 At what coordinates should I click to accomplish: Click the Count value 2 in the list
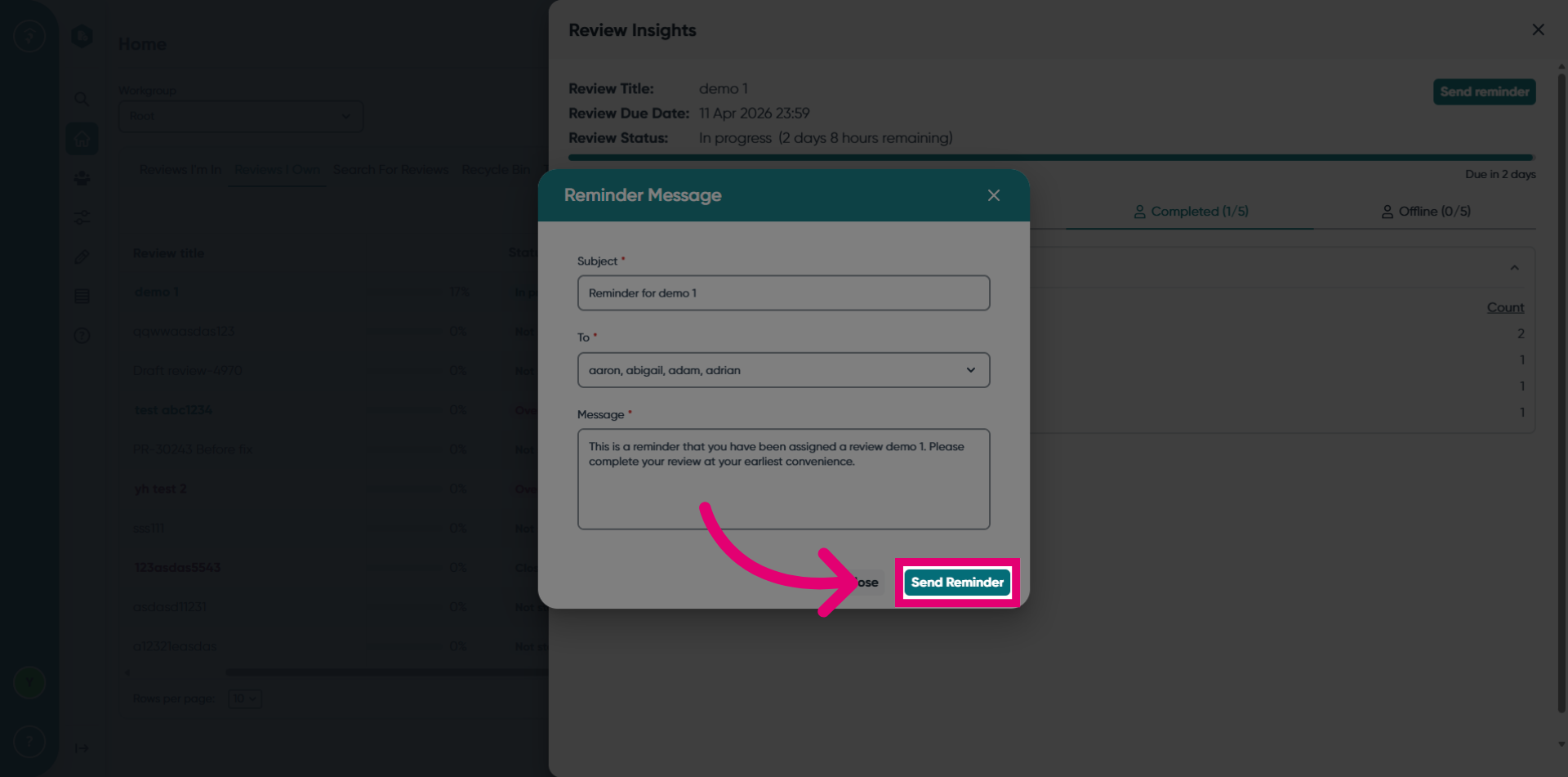click(1521, 333)
